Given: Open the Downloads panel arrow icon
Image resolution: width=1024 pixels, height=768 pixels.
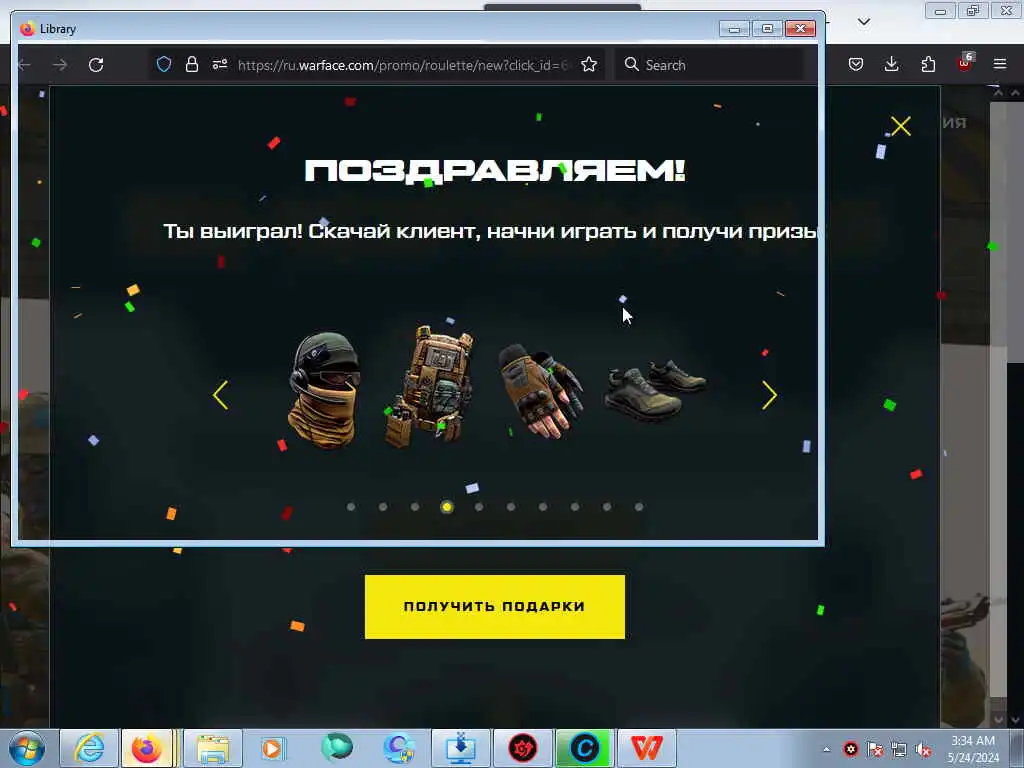Looking at the screenshot, I should pyautogui.click(x=891, y=64).
